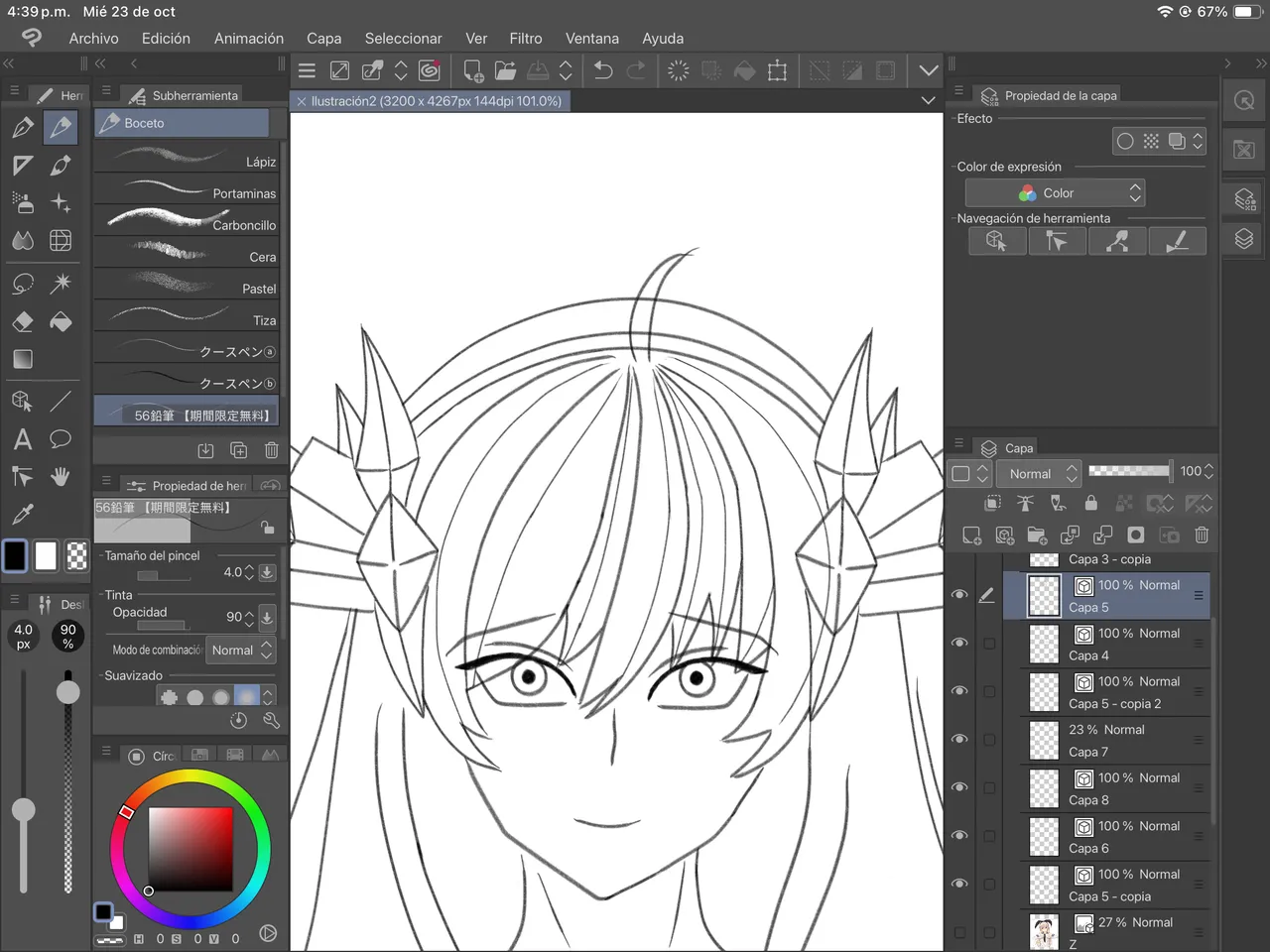Click the Undo arrow in command bar
Screen dimensions: 1270x952
click(x=602, y=70)
